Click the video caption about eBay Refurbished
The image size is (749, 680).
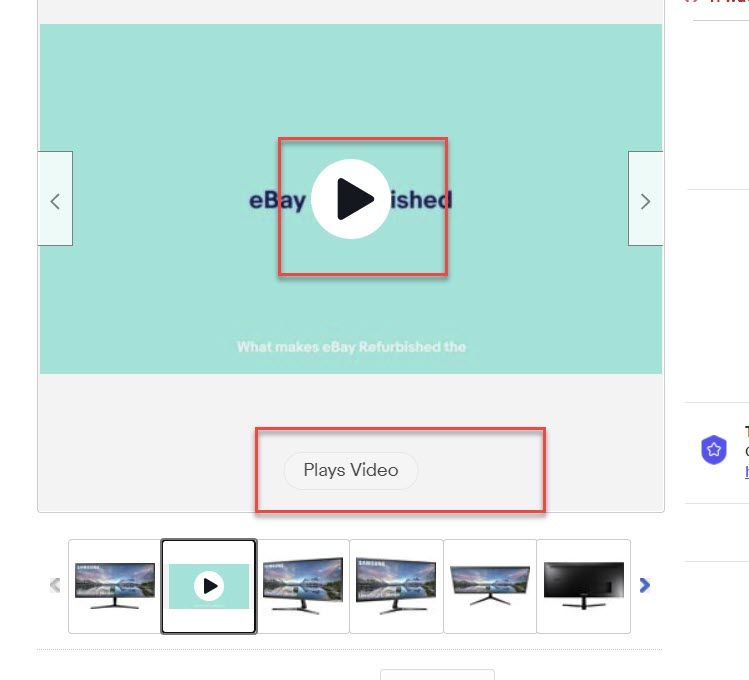(351, 347)
